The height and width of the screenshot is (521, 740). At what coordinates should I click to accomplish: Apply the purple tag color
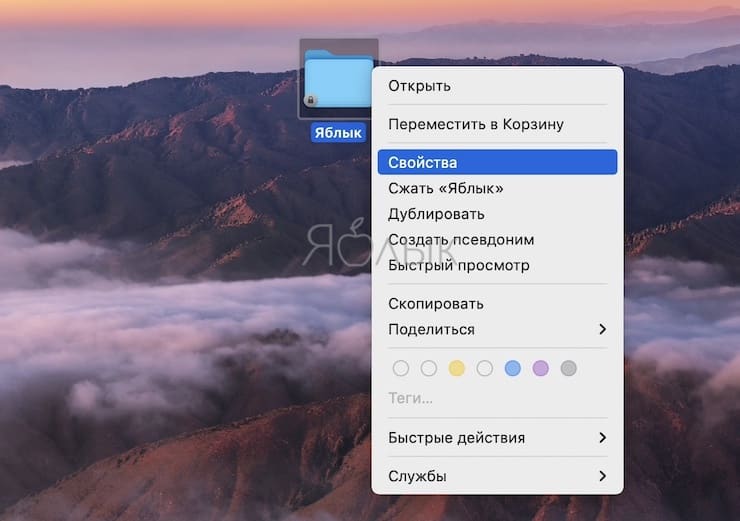(540, 368)
